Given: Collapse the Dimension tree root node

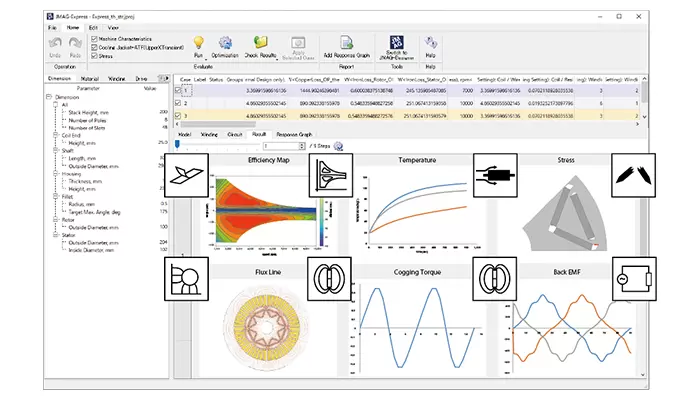Looking at the screenshot, I should 45,96.
